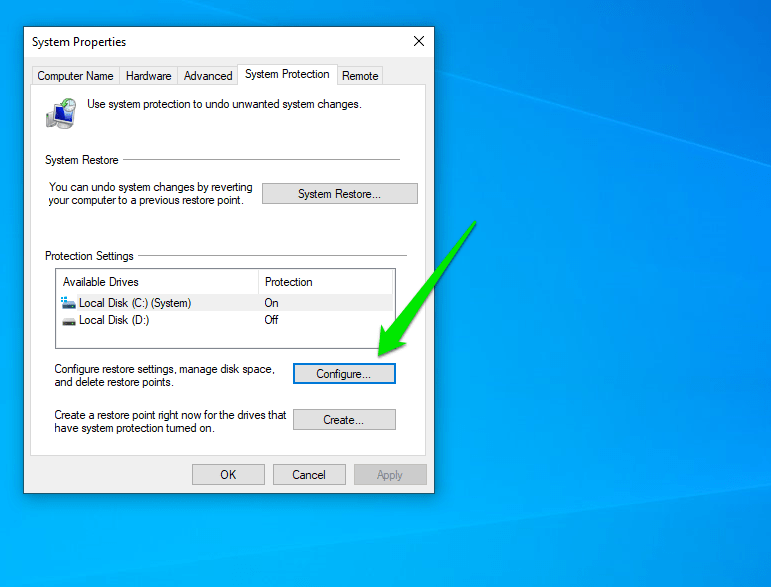Click the system protection computer shield icon
771x587 pixels.
point(61,113)
